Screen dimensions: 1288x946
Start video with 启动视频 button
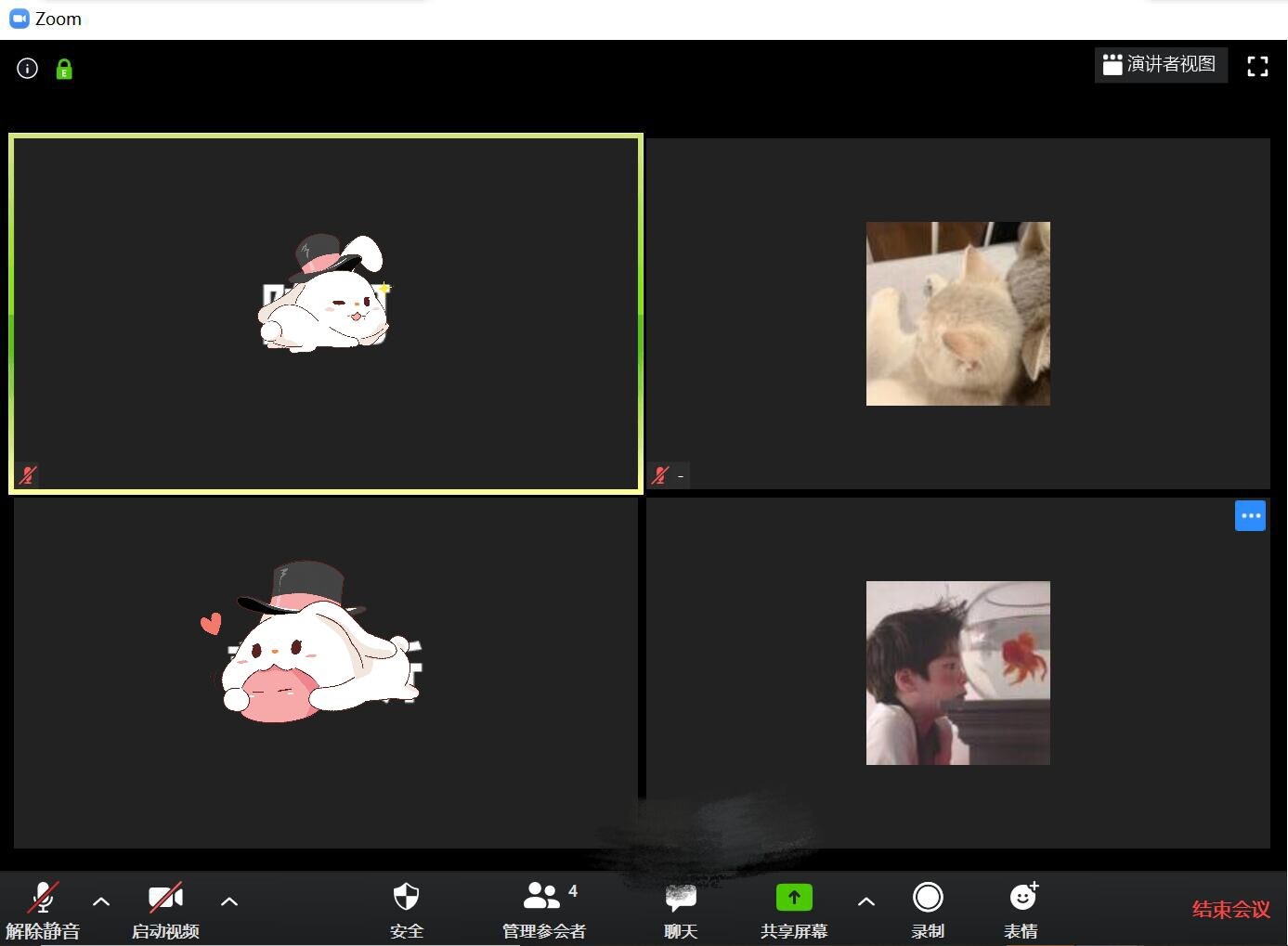[x=165, y=908]
